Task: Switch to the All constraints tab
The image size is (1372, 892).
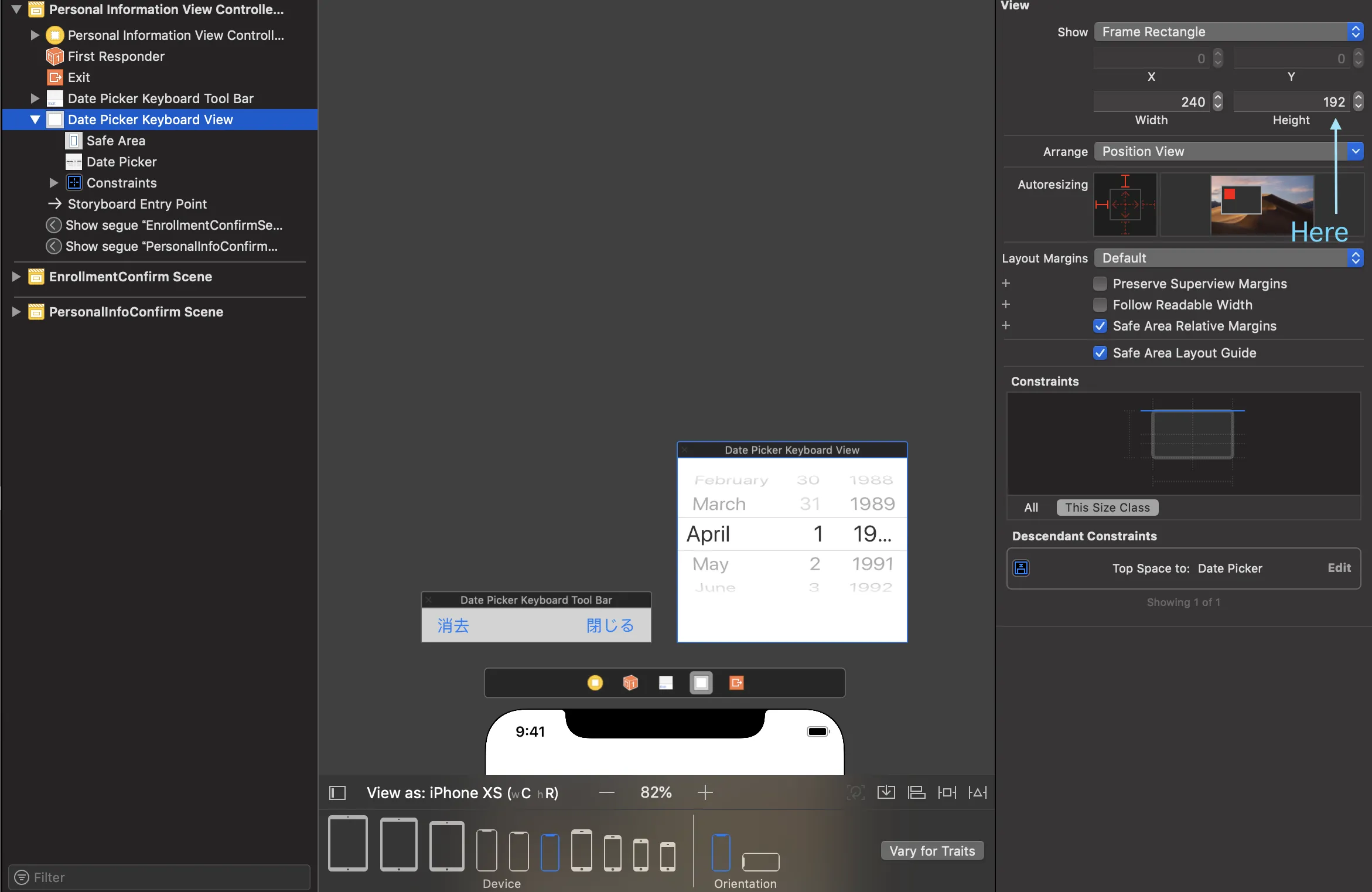Action: [1031, 508]
